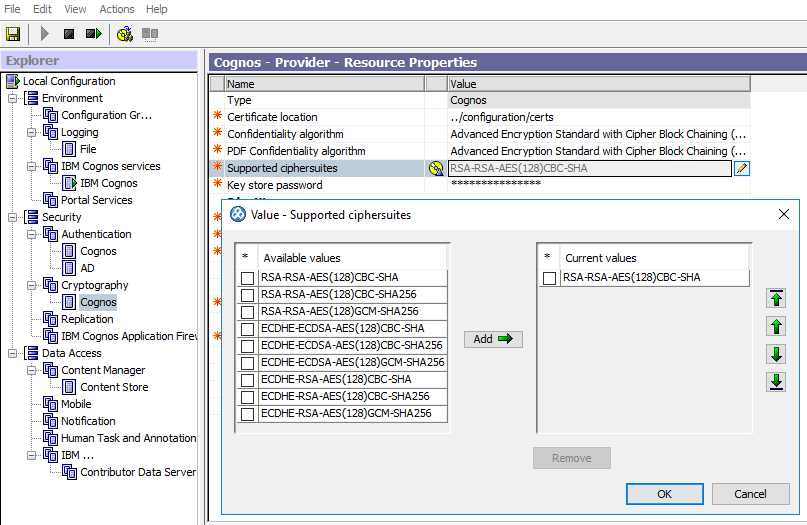This screenshot has height=525, width=807.
Task: Open the File menu
Action: coord(12,9)
